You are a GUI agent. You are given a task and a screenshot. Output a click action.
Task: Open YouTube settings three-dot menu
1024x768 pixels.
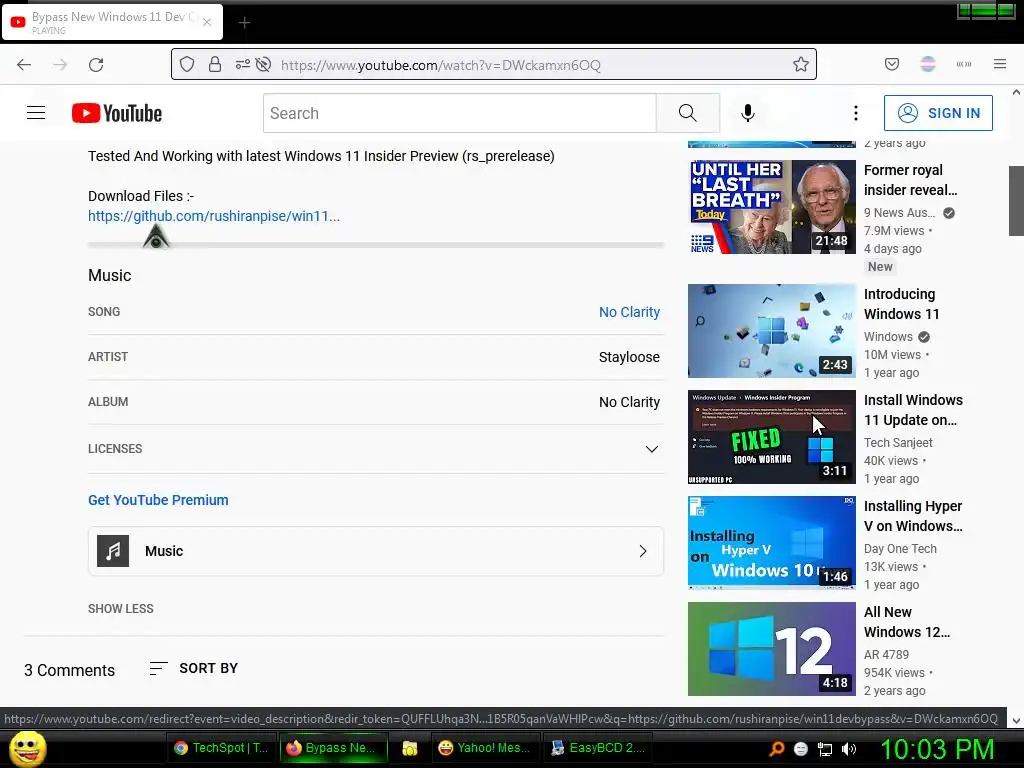[x=856, y=113]
